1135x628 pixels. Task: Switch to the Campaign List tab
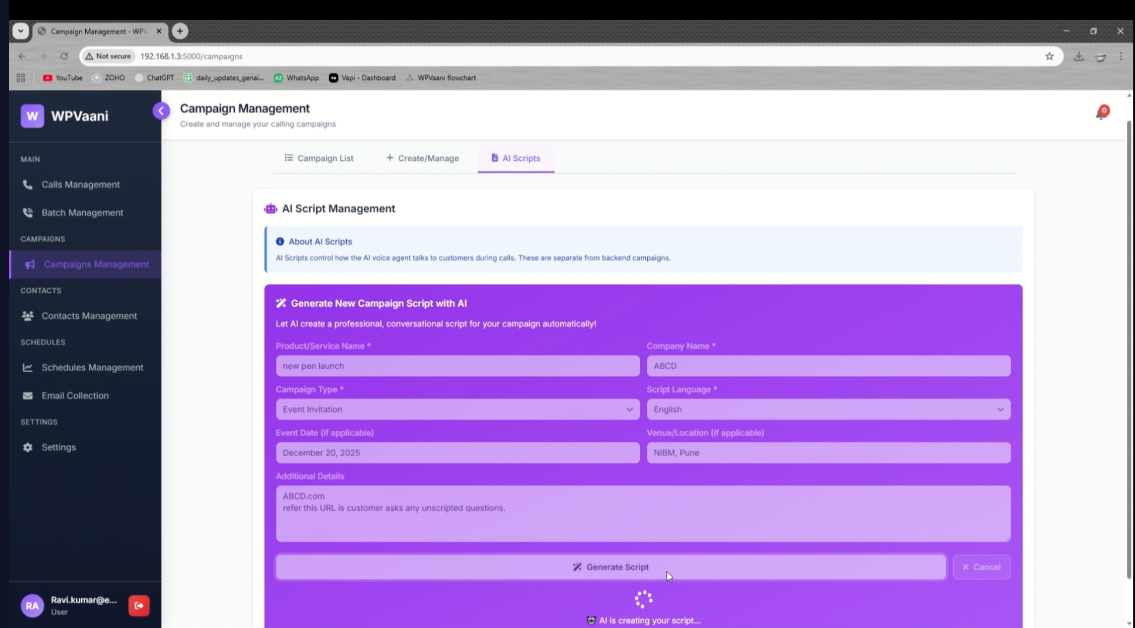[x=318, y=157]
